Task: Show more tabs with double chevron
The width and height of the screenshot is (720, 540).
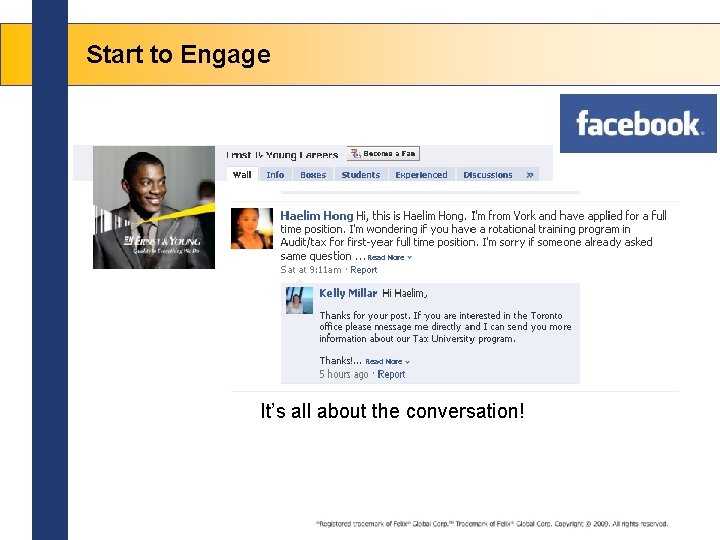Action: (530, 174)
